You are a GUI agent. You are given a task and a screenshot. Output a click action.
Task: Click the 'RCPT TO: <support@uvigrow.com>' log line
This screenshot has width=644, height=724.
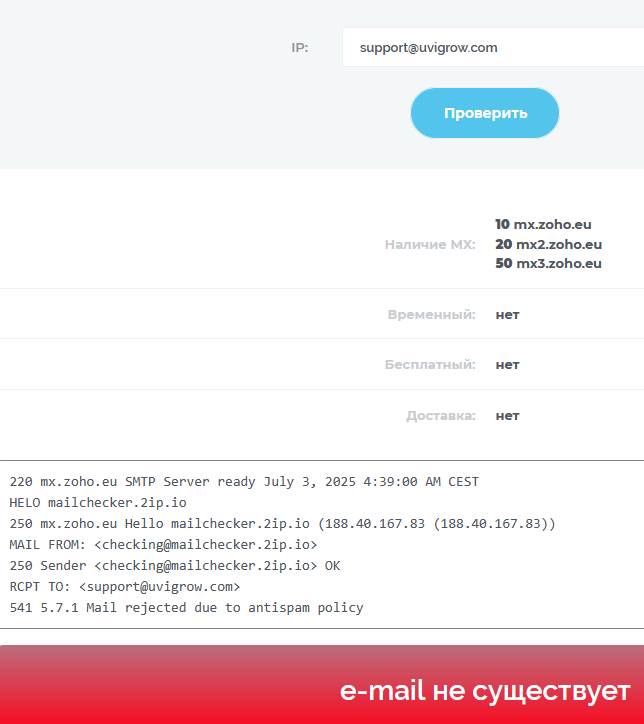(x=125, y=586)
